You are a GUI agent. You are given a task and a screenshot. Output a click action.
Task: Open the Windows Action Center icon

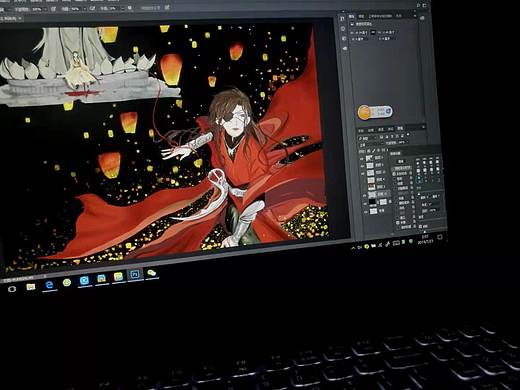tap(440, 237)
